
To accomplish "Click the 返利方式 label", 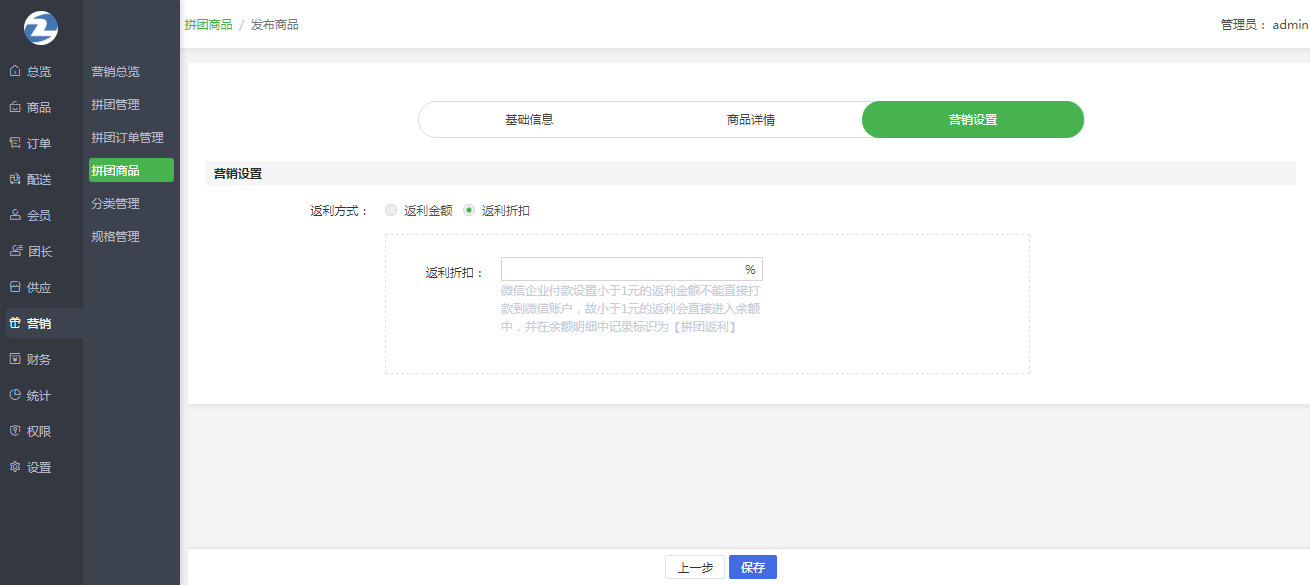I will (x=340, y=211).
